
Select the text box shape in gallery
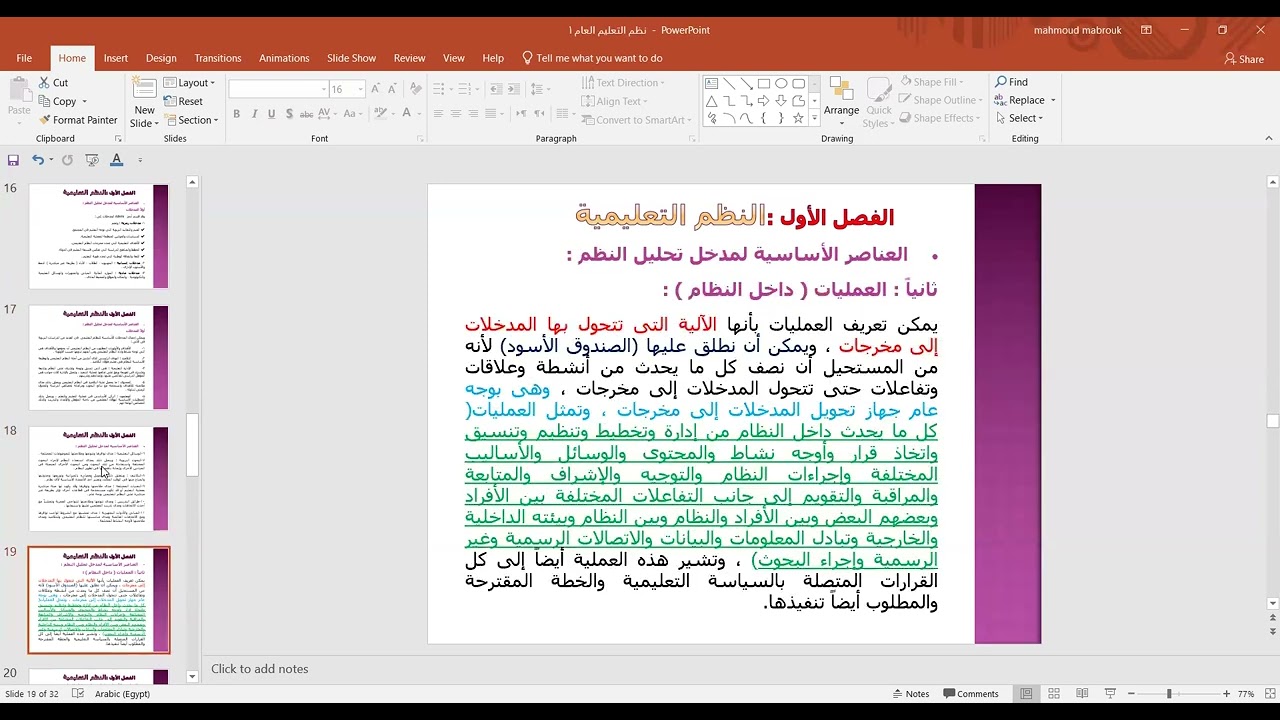coord(711,84)
